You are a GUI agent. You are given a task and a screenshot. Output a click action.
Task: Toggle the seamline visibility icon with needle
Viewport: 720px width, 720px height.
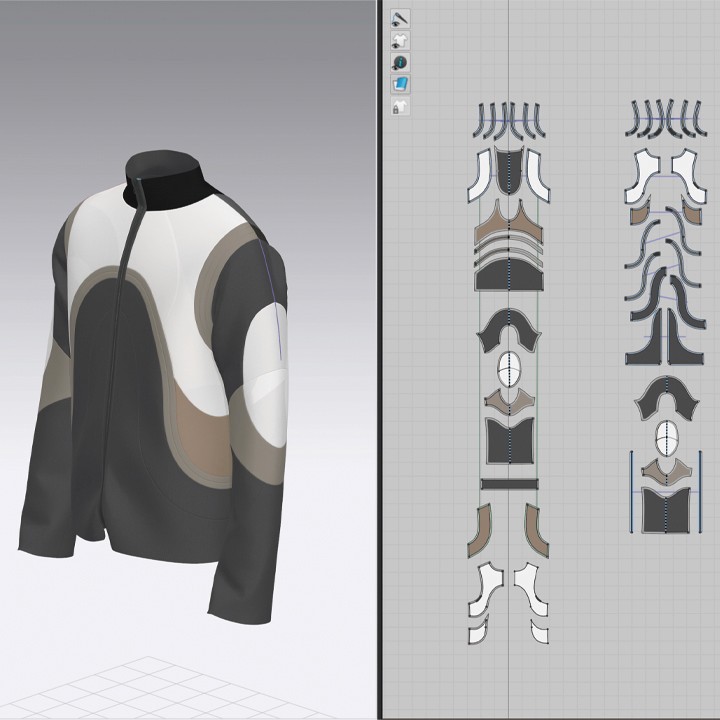click(x=400, y=19)
